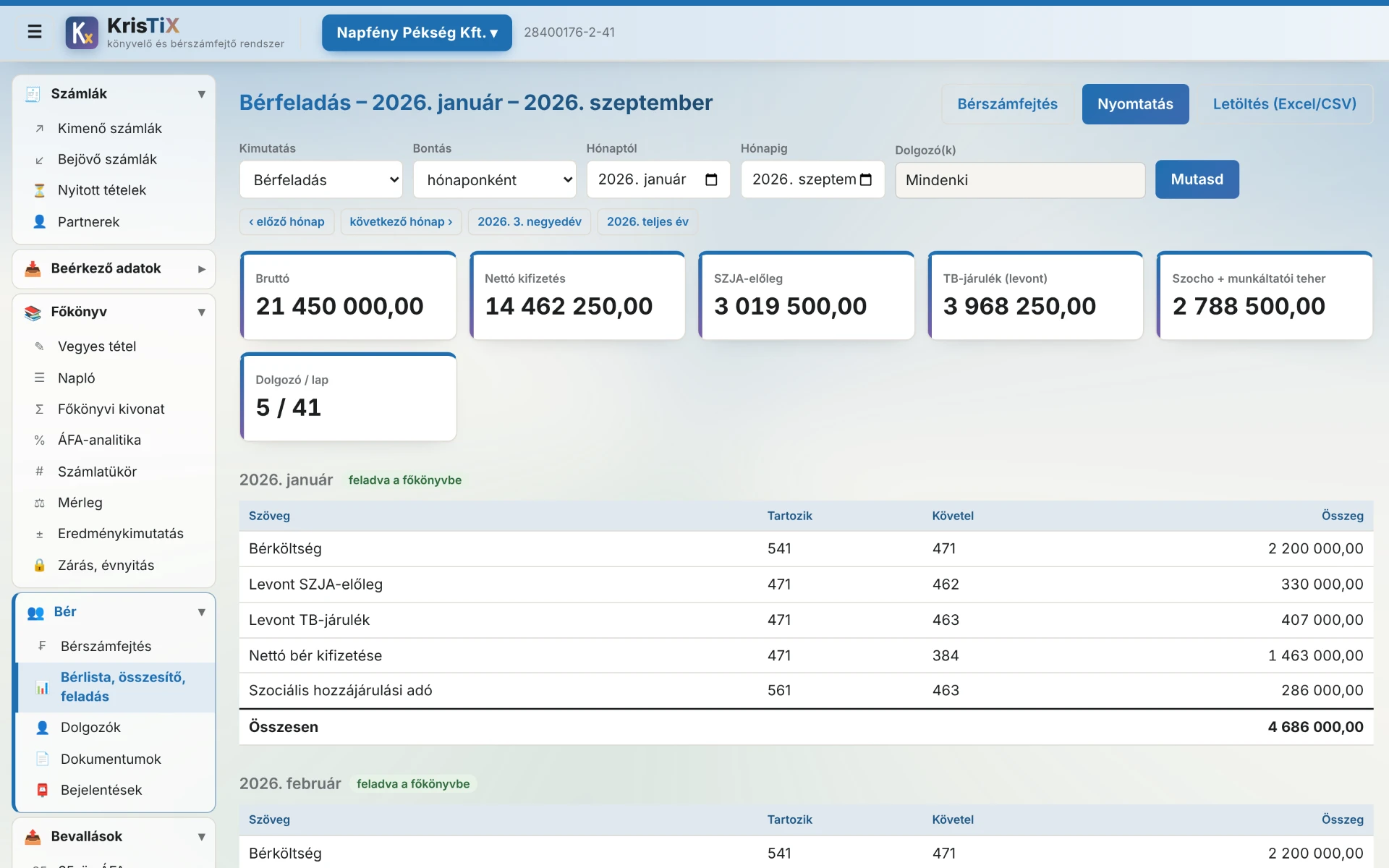Click the Bejövő számlák arrow icon

[40, 160]
